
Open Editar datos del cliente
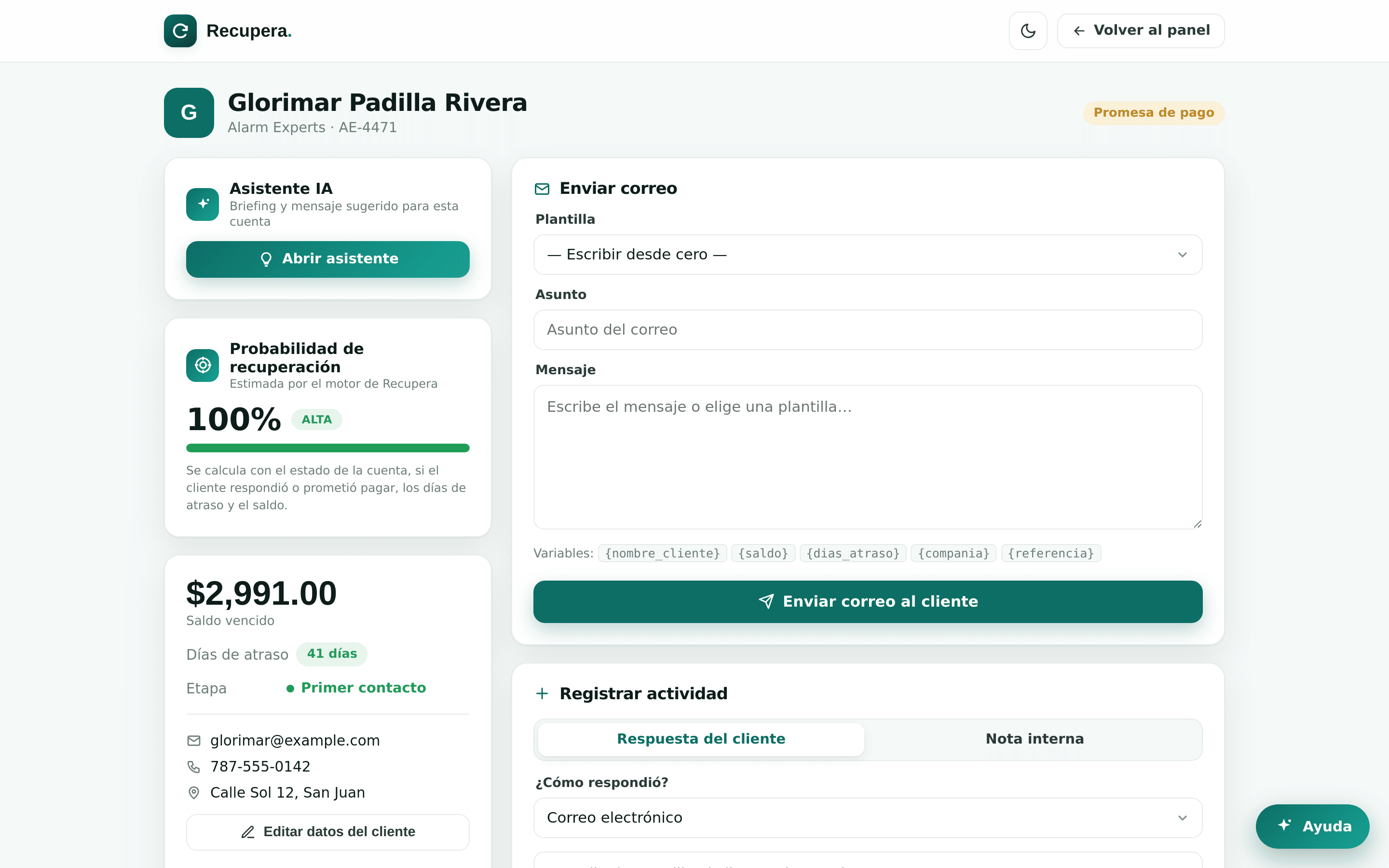pyautogui.click(x=328, y=832)
